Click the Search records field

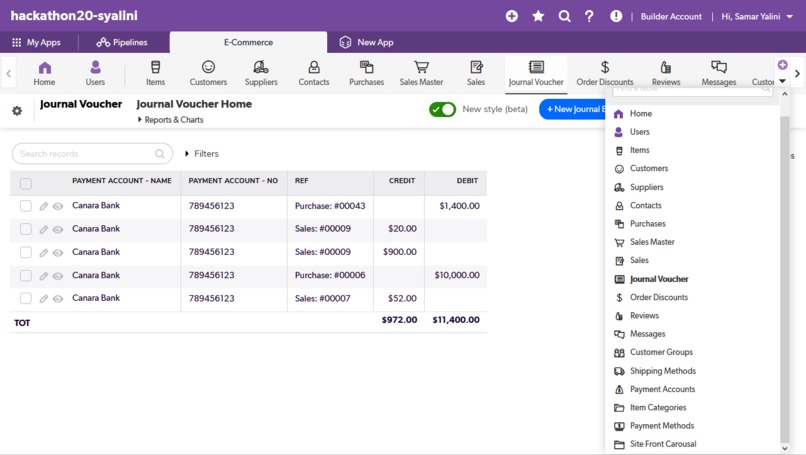point(93,154)
